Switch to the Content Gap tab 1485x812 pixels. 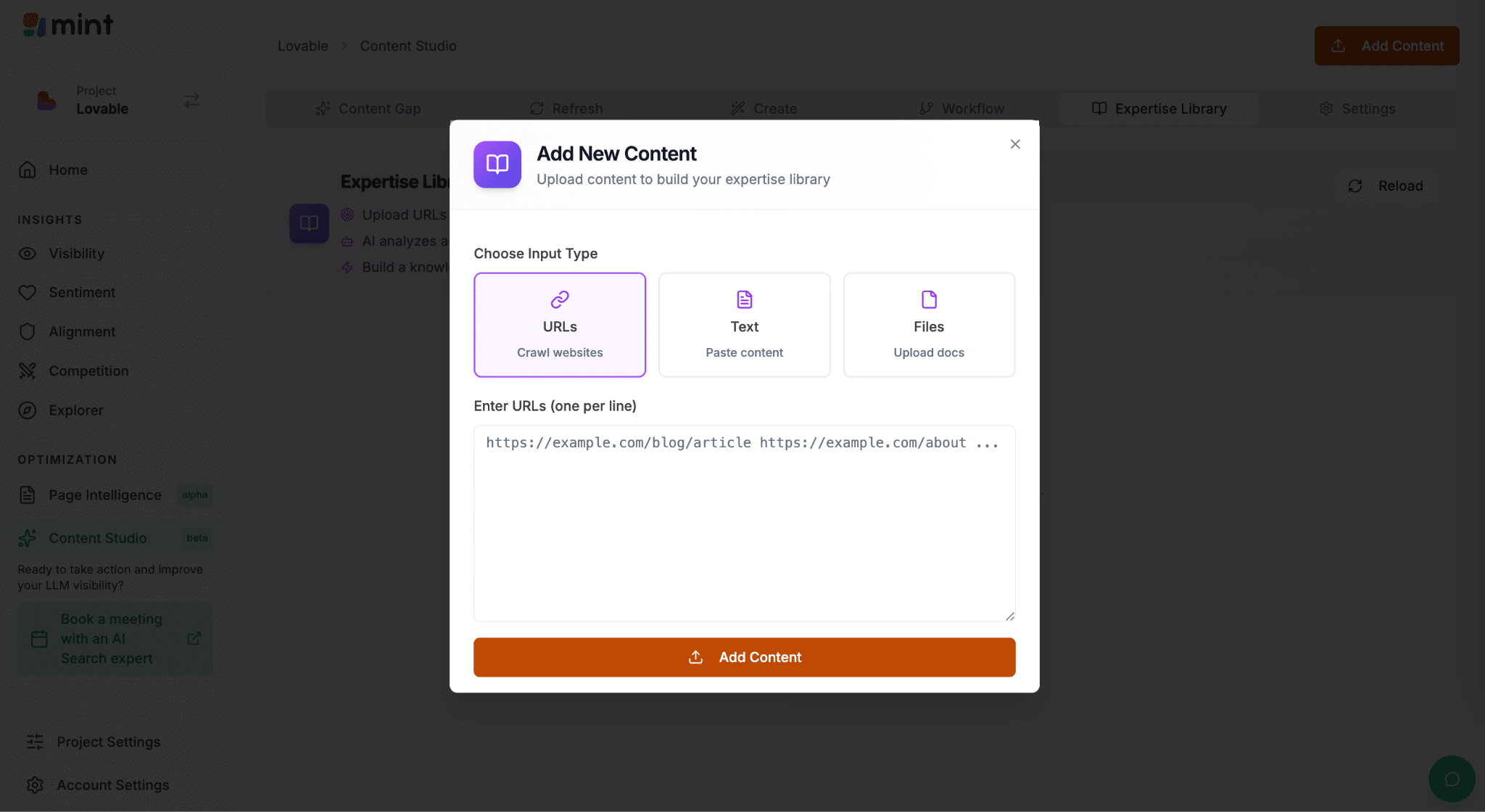(x=368, y=109)
